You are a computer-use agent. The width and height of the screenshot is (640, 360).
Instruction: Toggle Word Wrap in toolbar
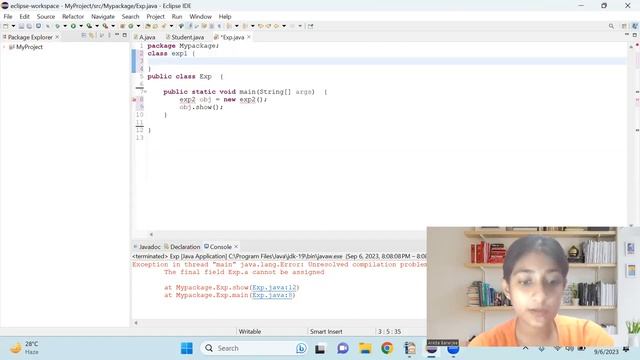pyautogui.click(x=196, y=26)
